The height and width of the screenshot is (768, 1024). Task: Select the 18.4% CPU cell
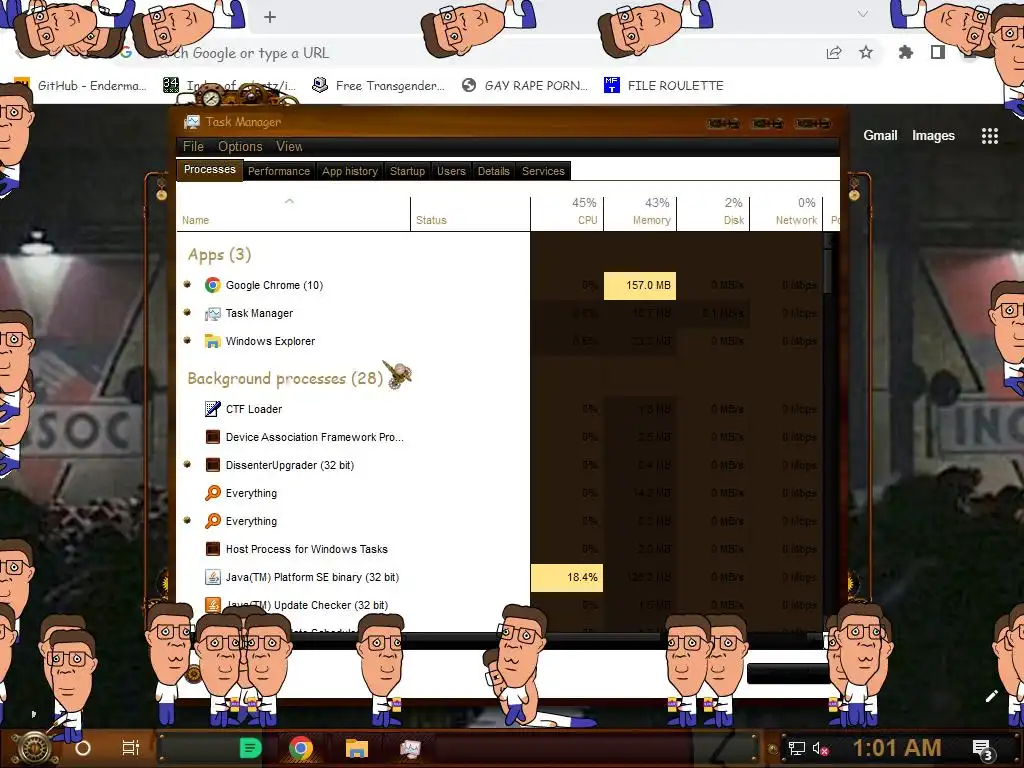pyautogui.click(x=567, y=577)
